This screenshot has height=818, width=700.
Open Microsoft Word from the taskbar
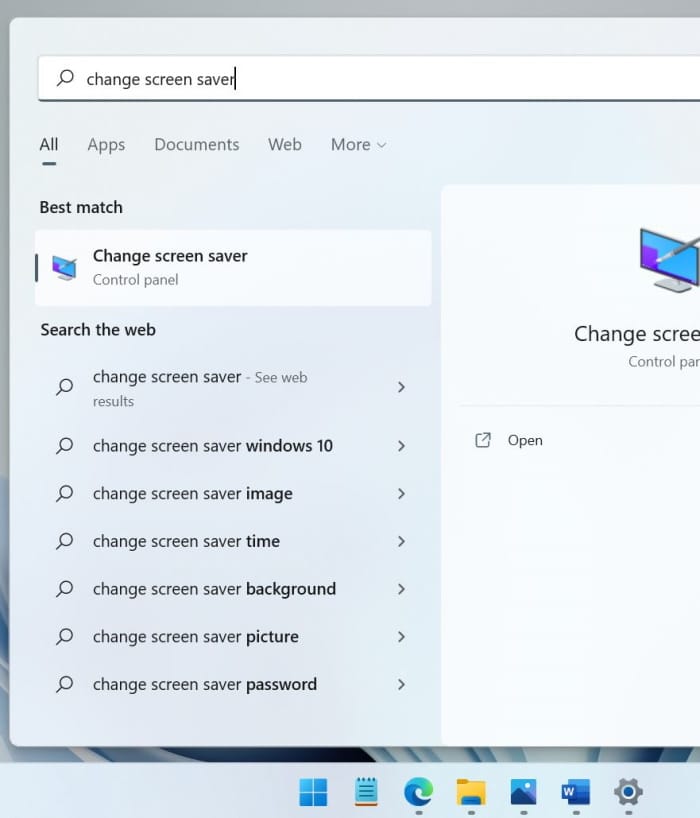pos(576,792)
